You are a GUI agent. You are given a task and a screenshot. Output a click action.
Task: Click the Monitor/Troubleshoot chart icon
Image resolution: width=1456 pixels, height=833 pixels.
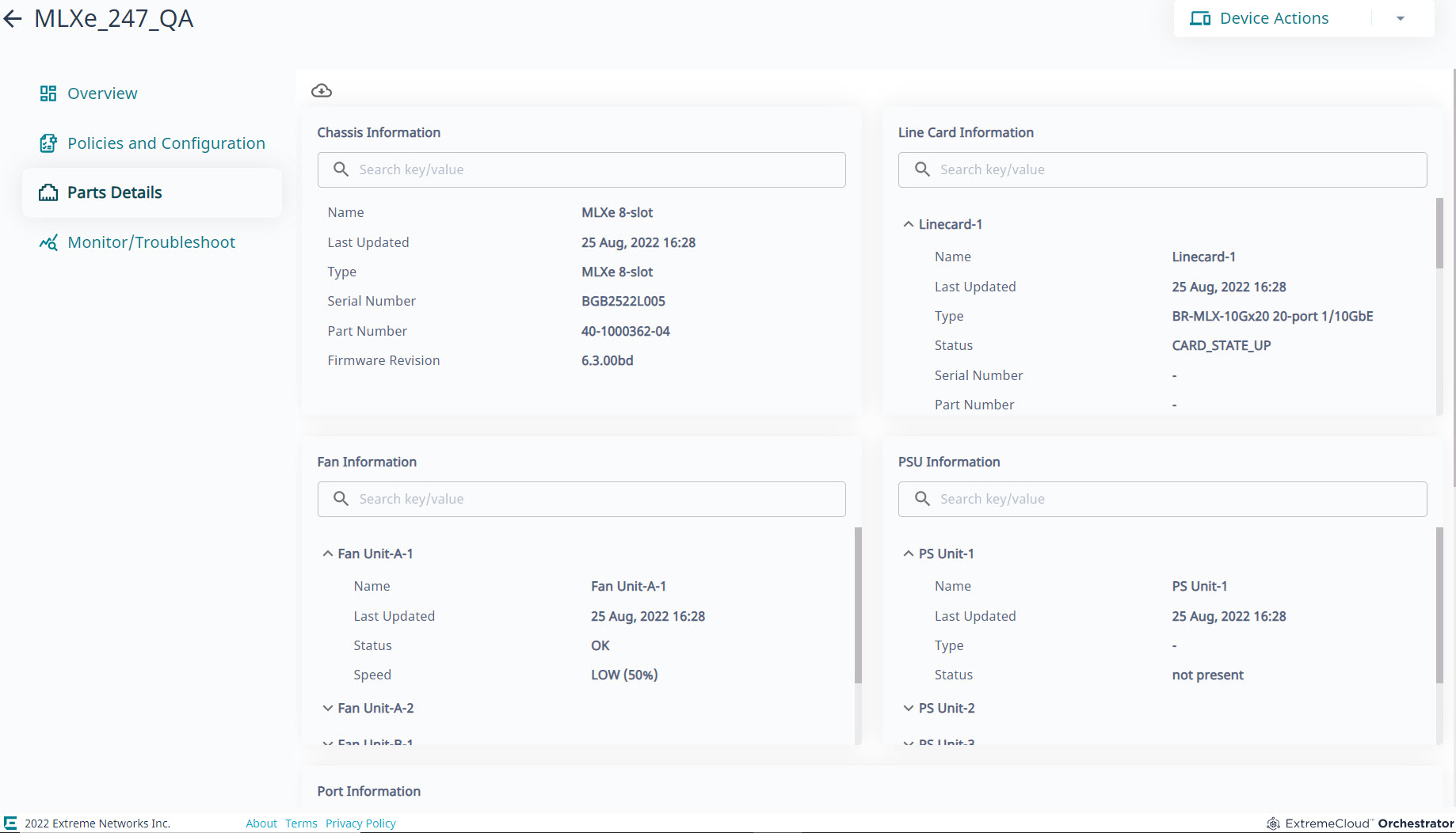48,242
